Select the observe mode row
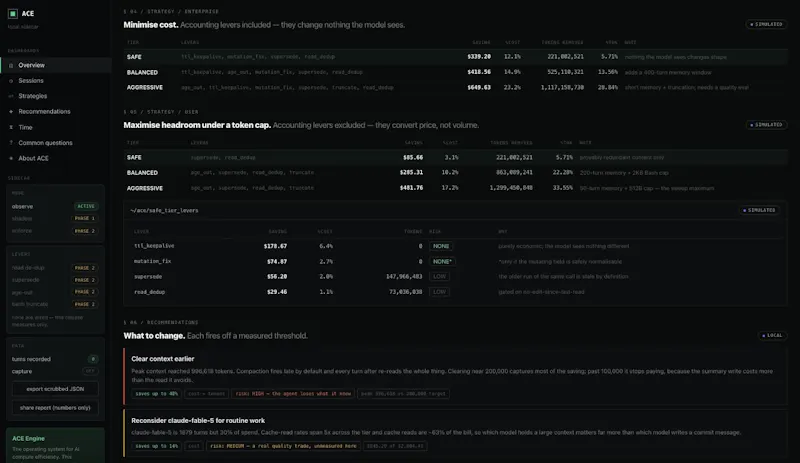 pos(55,206)
